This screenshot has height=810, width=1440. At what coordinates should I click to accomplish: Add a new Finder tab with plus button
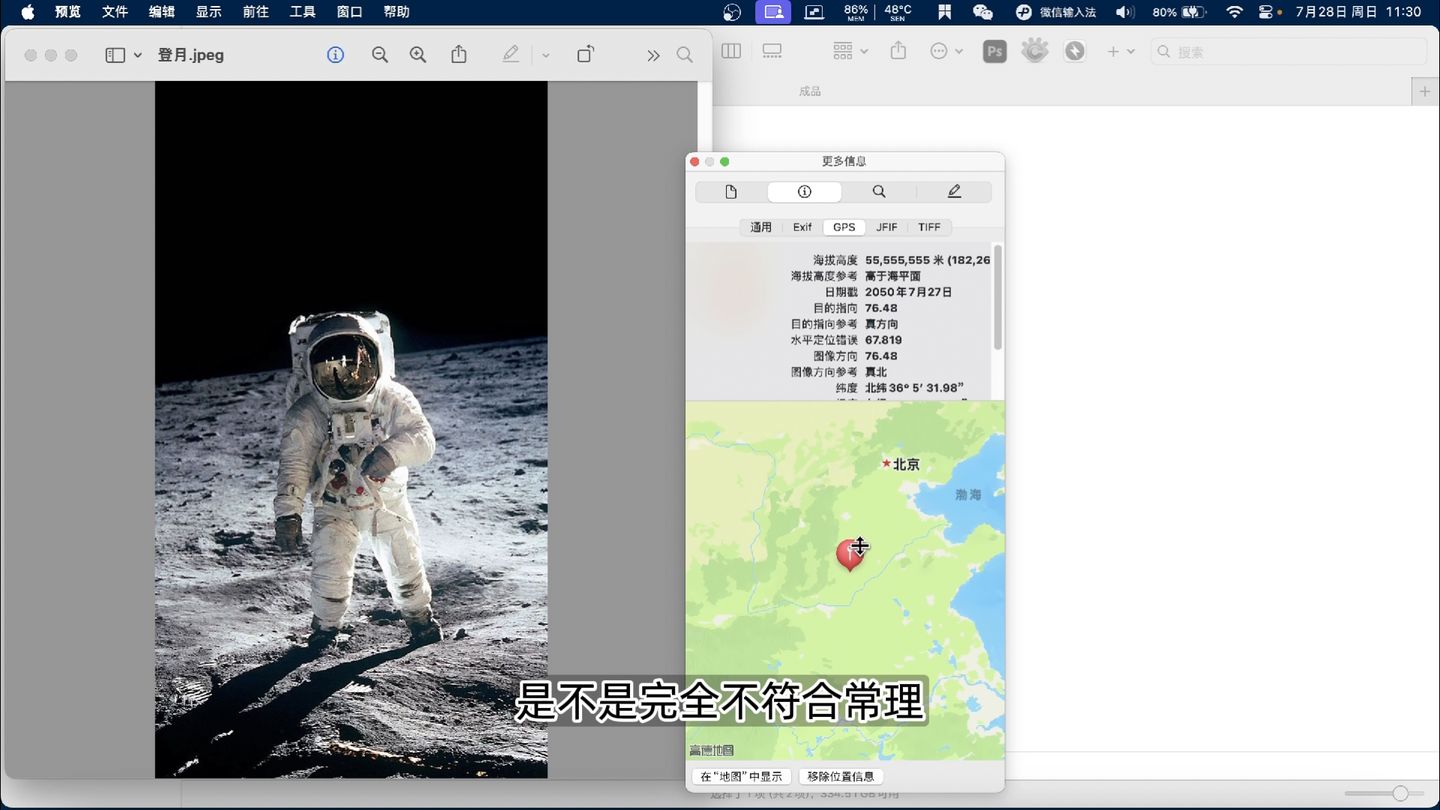pyautogui.click(x=1425, y=92)
